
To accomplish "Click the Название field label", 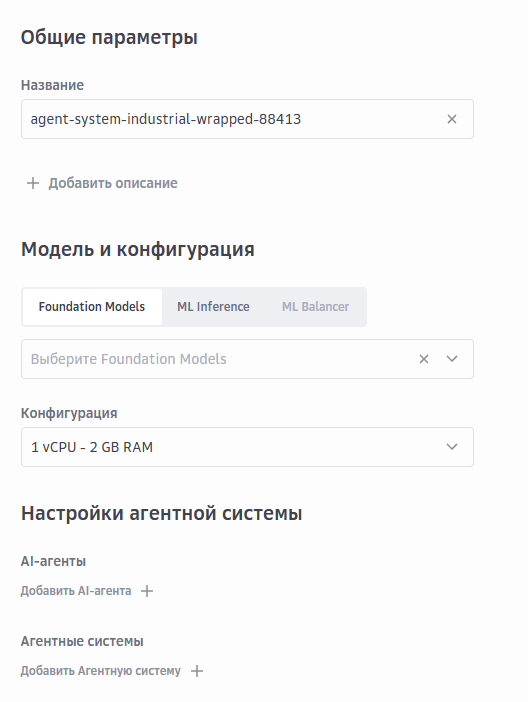I will tap(52, 85).
